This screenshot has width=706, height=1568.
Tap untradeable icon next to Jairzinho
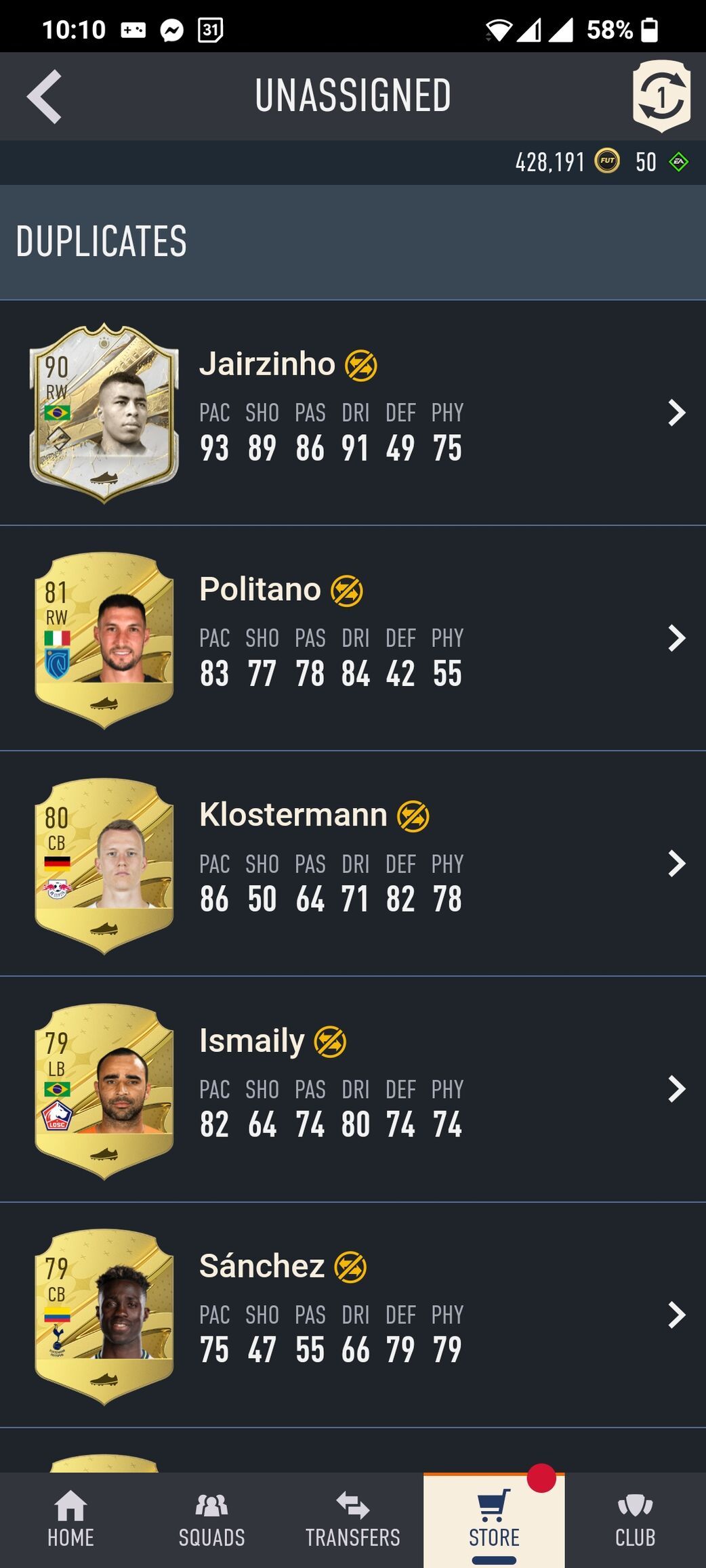point(361,366)
